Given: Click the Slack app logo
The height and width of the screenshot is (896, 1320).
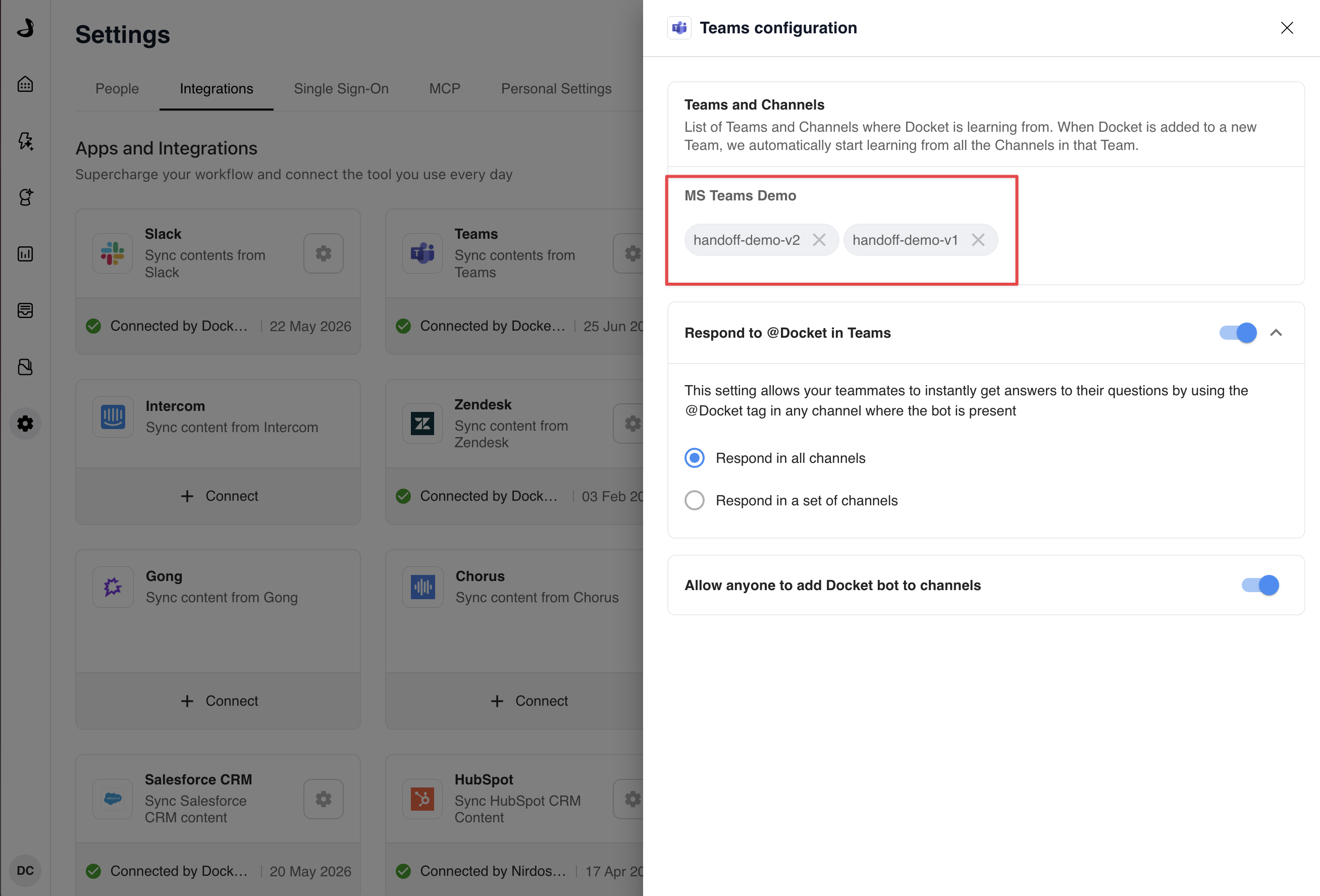Looking at the screenshot, I should [113, 253].
